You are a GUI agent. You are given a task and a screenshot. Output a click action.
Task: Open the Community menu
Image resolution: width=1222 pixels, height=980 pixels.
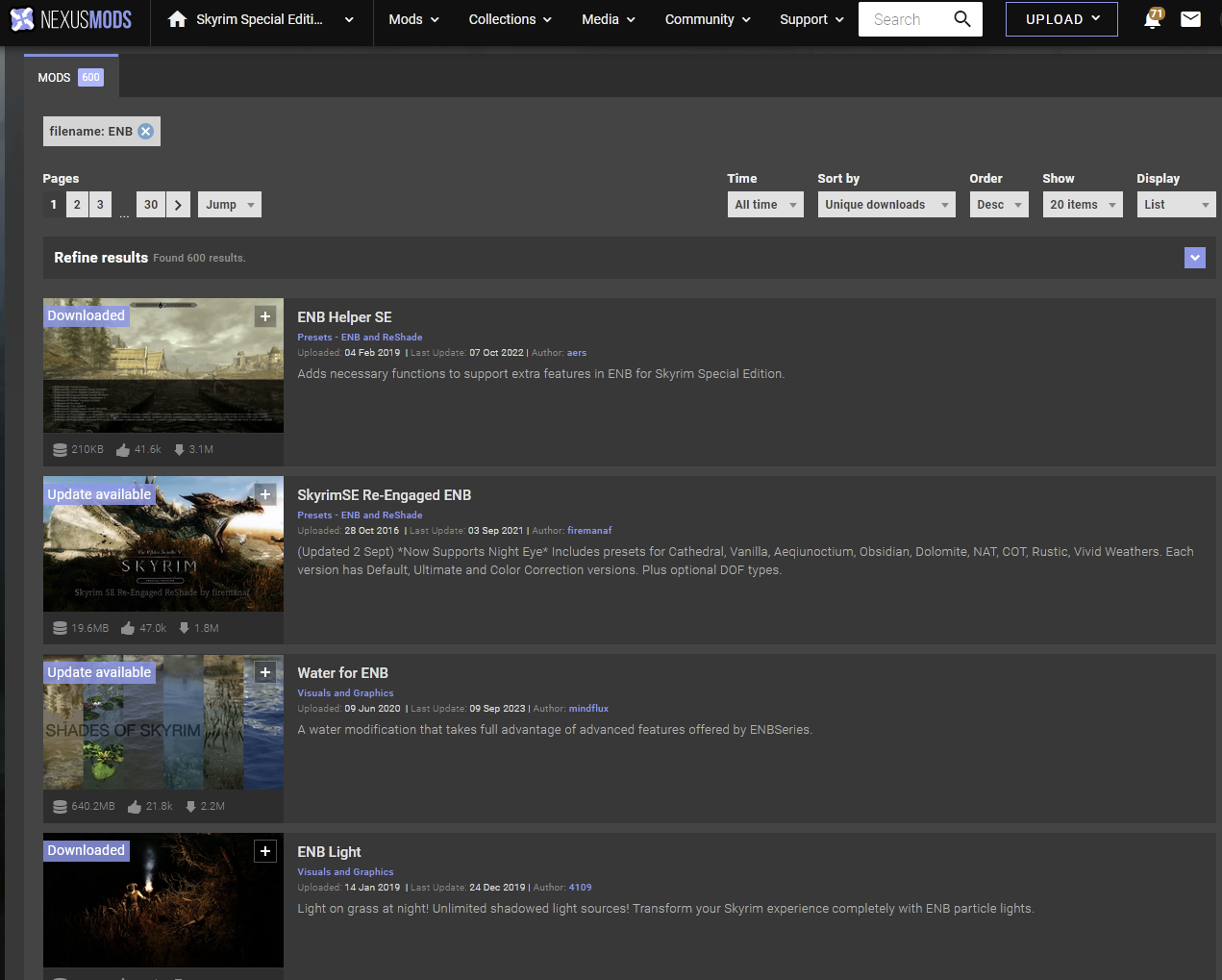708,19
